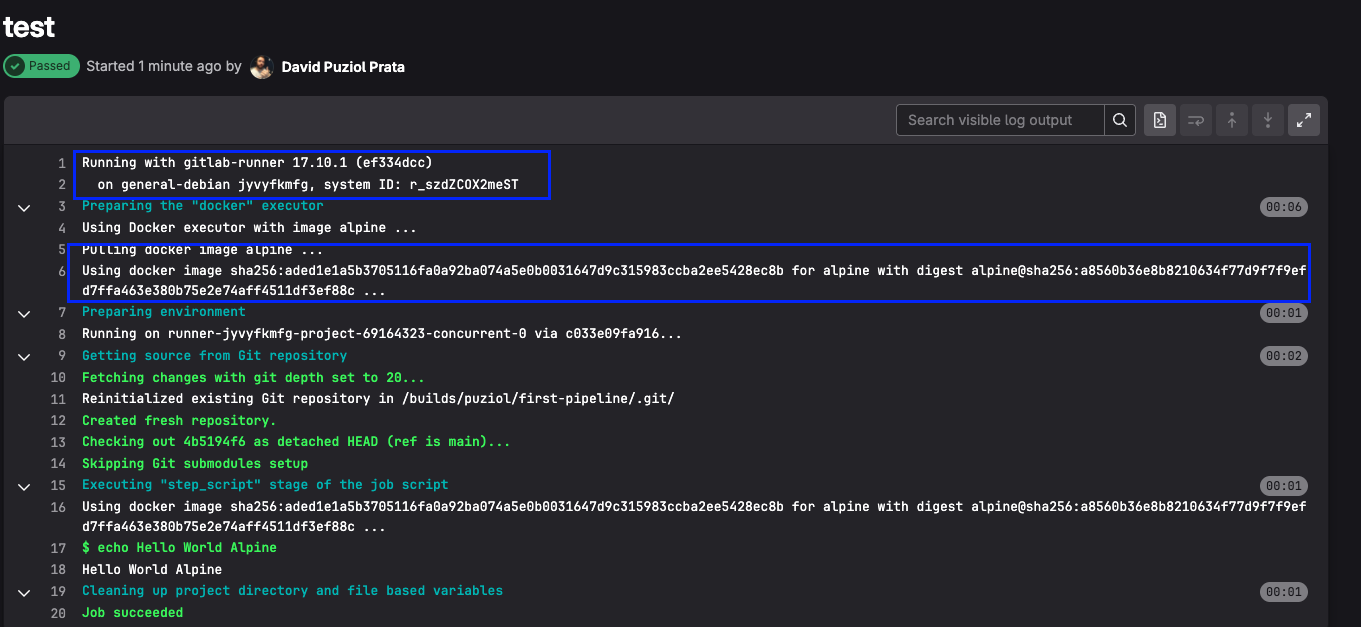Enter full screen mode for job log
Image resolution: width=1361 pixels, height=627 pixels.
1304,120
